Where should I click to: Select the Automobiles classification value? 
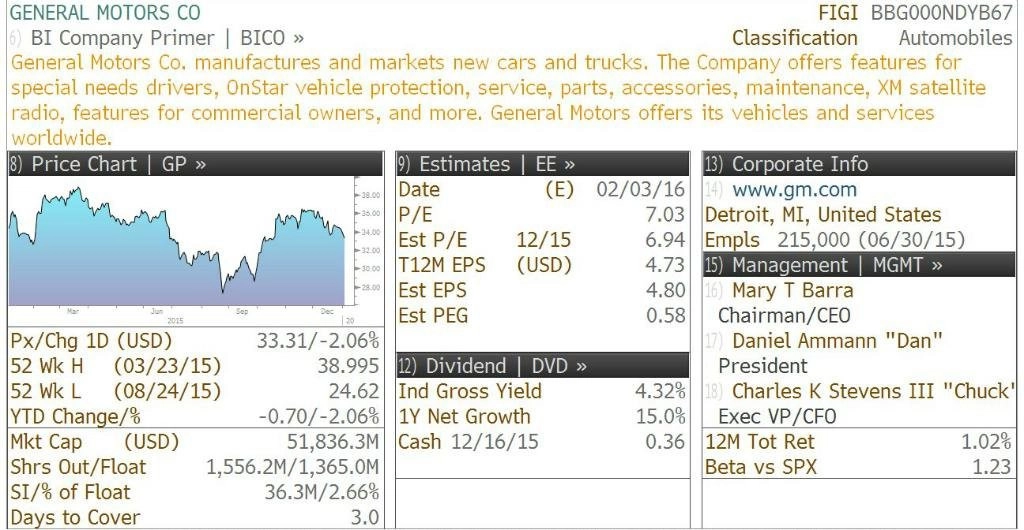[955, 38]
